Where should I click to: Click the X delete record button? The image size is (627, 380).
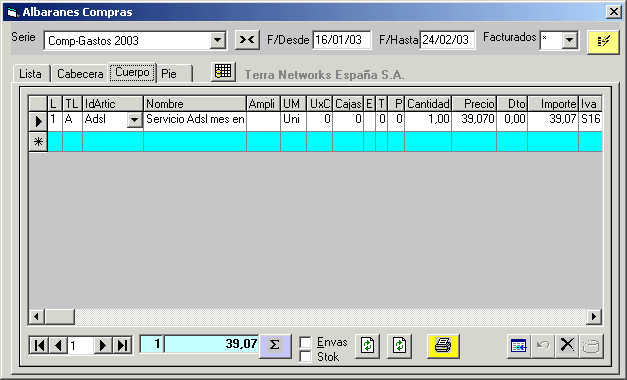pyautogui.click(x=567, y=346)
